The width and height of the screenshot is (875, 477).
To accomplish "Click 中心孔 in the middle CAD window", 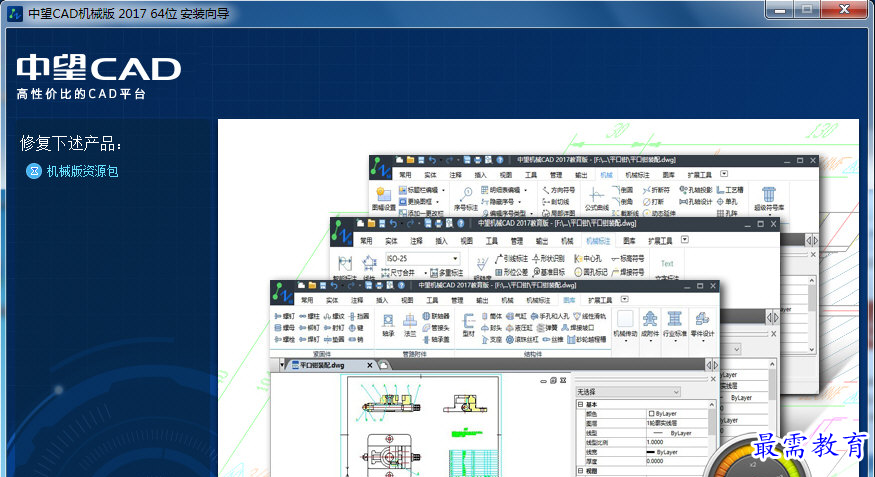I will [588, 259].
